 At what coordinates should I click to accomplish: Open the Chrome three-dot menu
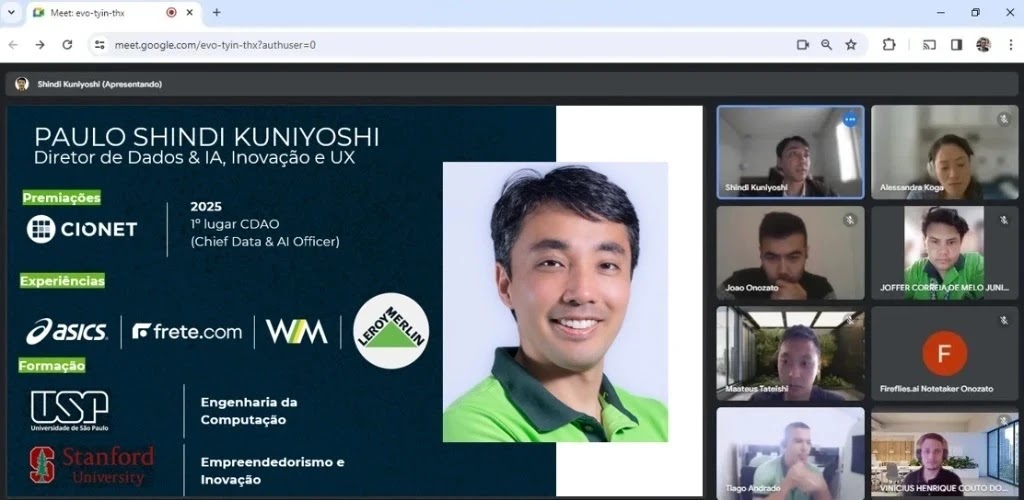coord(1010,45)
